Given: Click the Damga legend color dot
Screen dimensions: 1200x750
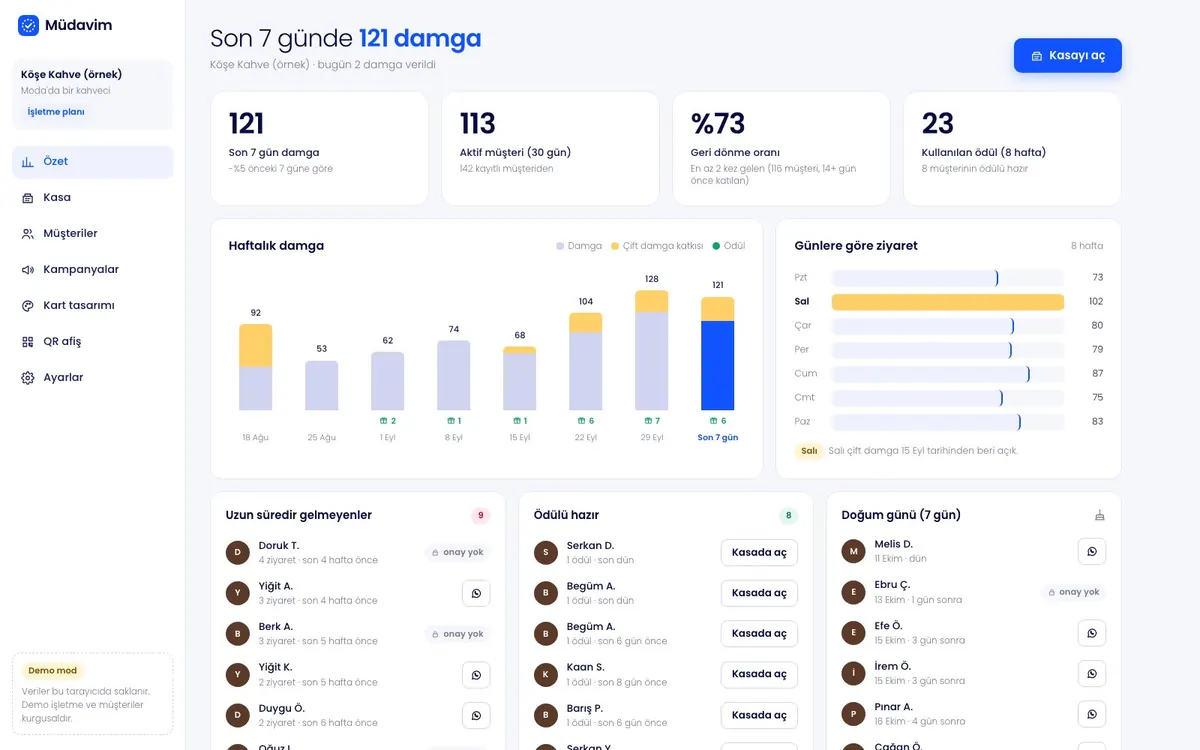Looking at the screenshot, I should (x=560, y=246).
